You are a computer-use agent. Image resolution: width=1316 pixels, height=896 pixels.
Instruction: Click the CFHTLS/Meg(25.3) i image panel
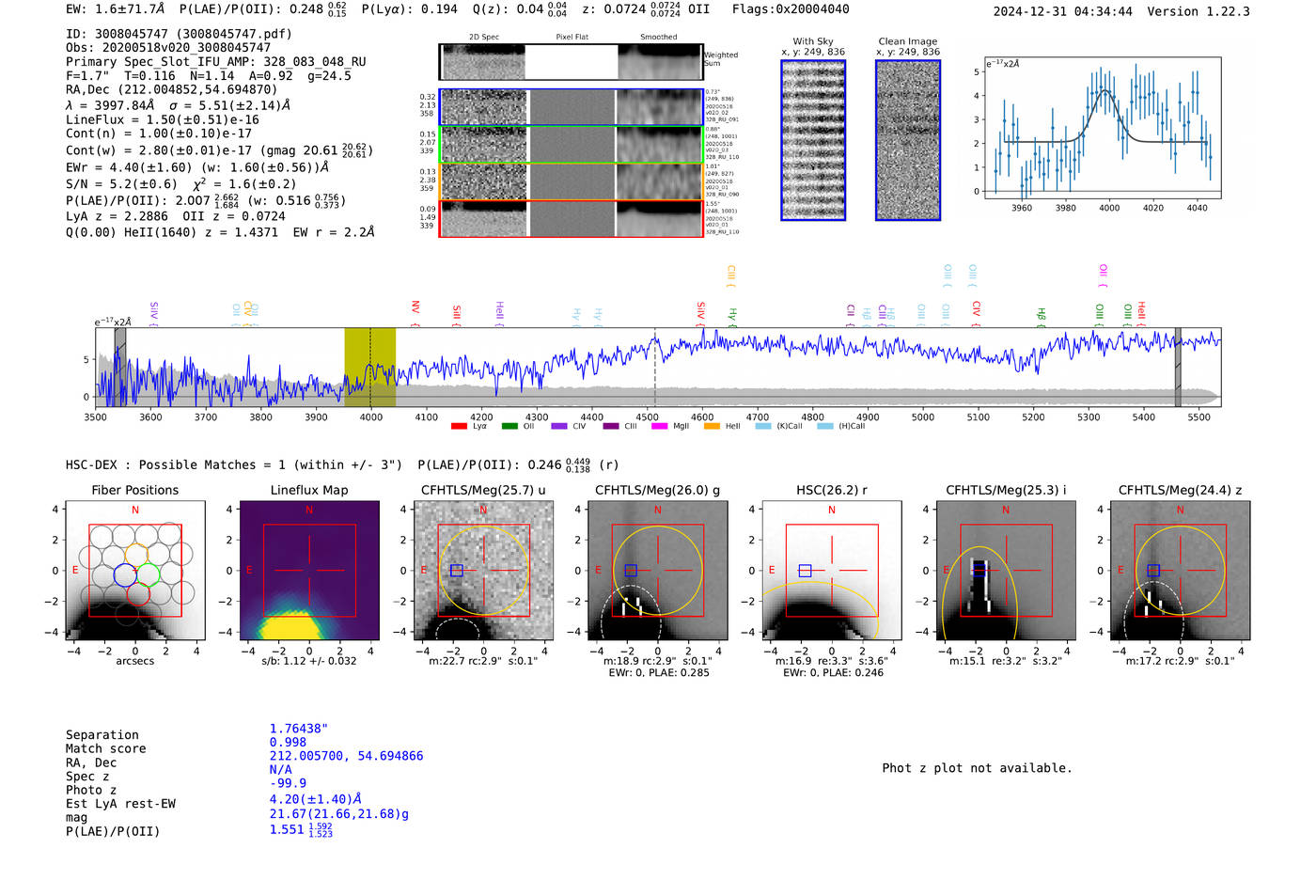click(x=1006, y=571)
